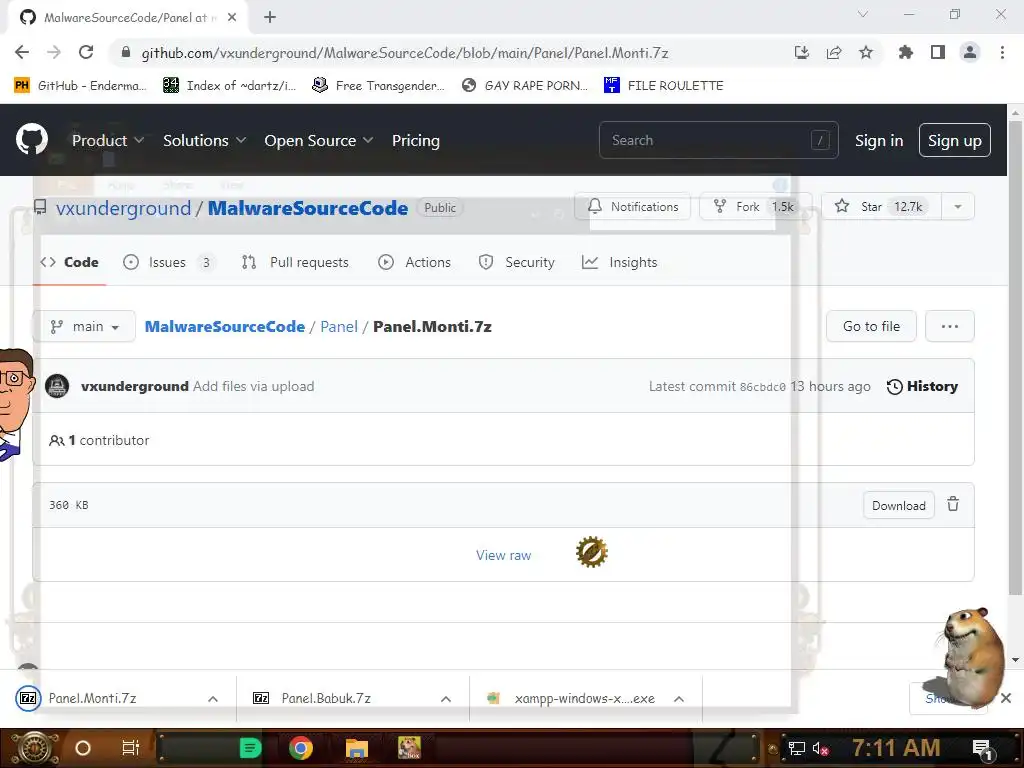This screenshot has width=1024, height=768.
Task: Click the install app icon in the address bar
Action: 802,53
